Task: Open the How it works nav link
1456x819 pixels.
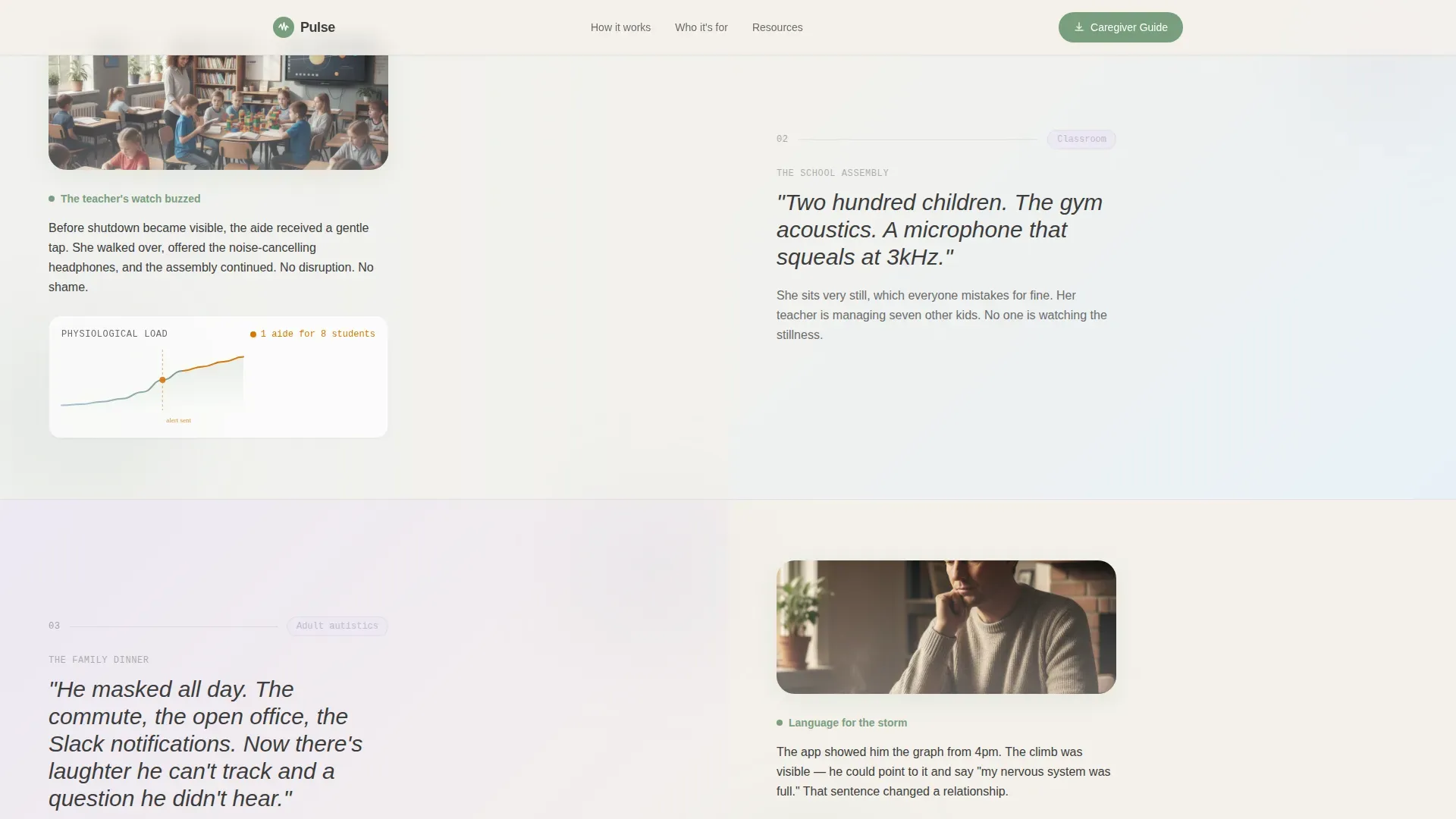Action: tap(620, 27)
